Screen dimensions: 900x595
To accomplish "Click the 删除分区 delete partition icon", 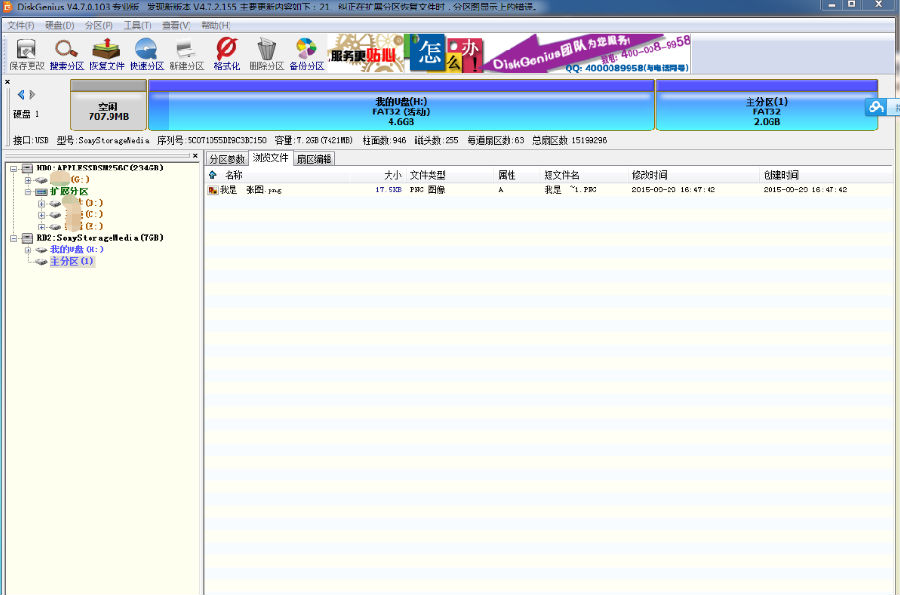I will tap(266, 55).
